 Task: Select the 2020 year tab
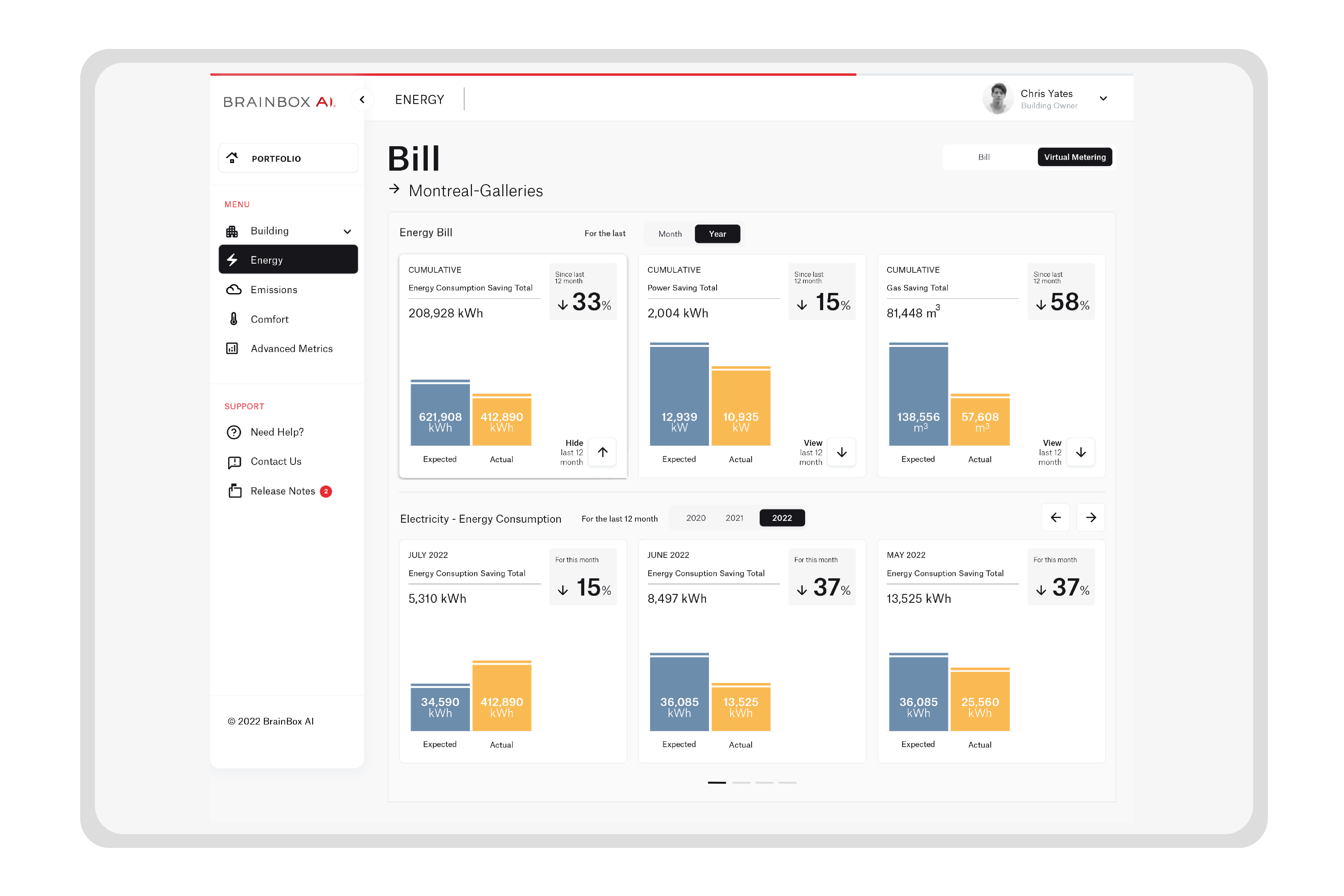(x=696, y=518)
